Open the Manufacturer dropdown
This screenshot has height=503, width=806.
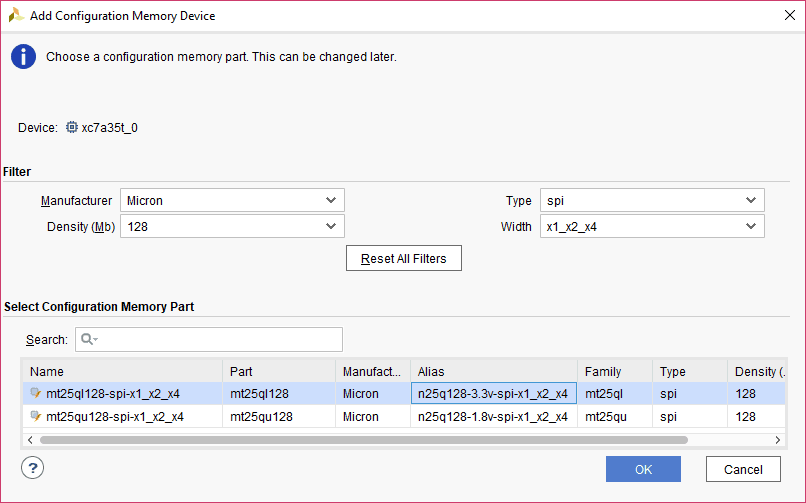[x=232, y=200]
